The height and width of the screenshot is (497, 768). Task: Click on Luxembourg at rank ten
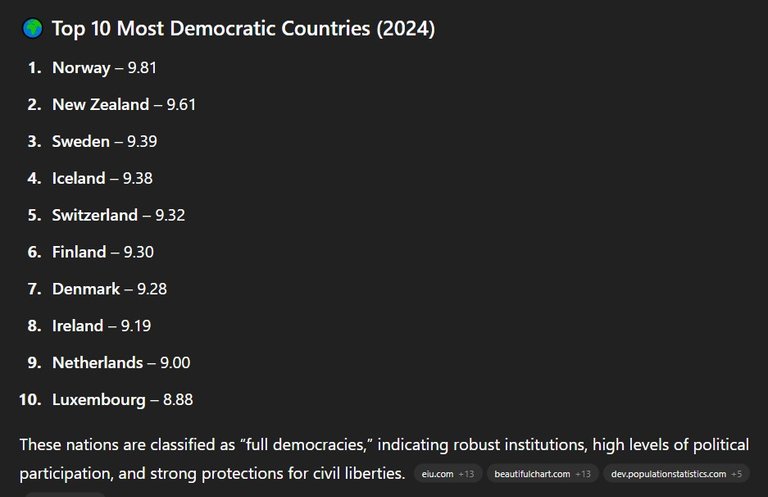point(122,400)
